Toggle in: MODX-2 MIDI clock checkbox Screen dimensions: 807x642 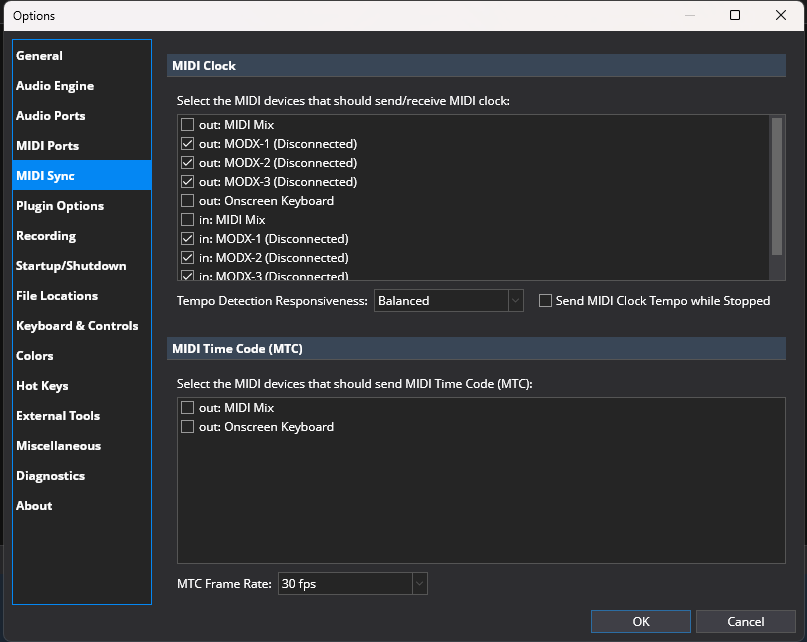(187, 258)
